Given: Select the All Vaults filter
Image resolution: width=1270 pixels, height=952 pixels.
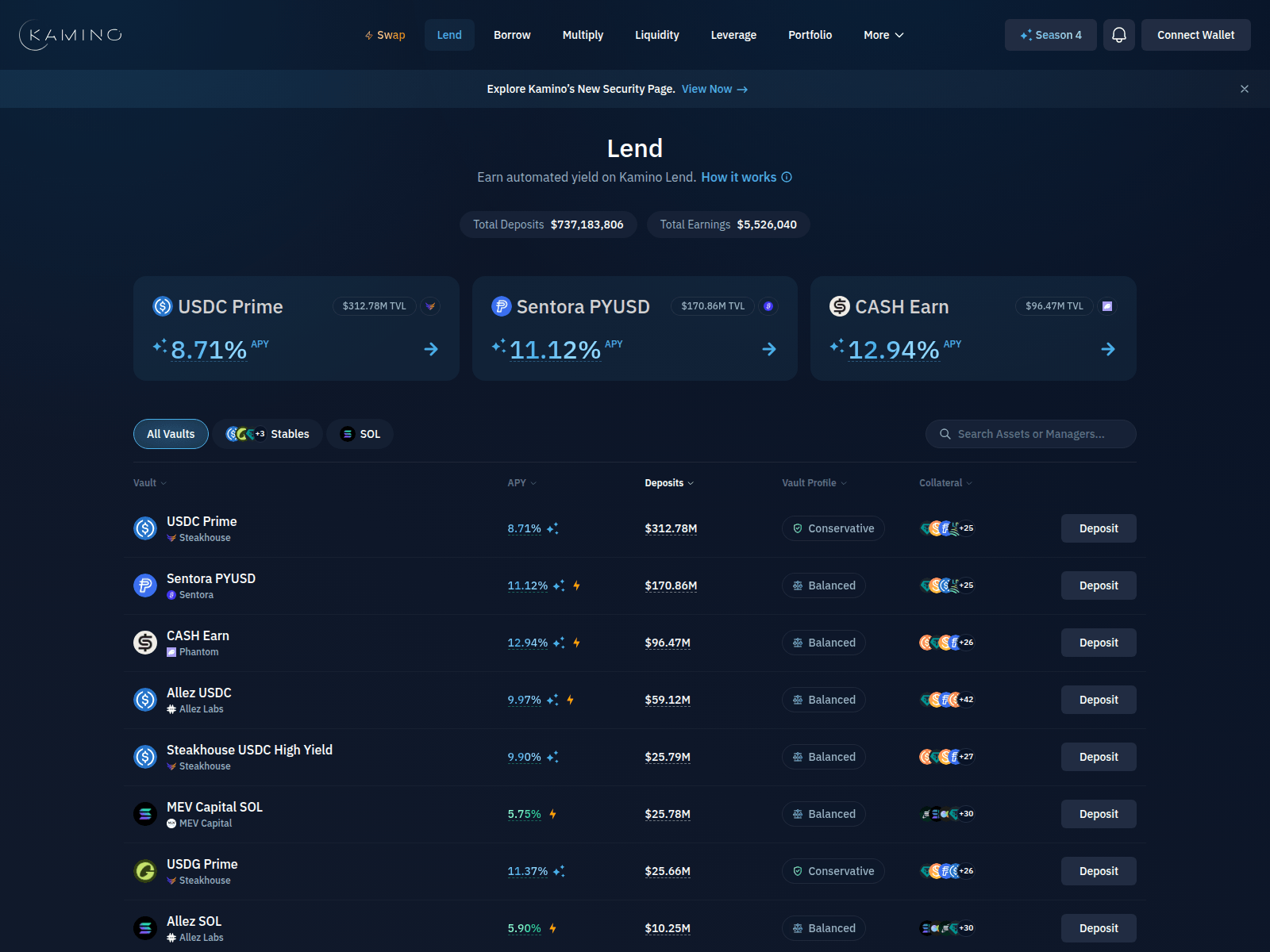Looking at the screenshot, I should [x=171, y=434].
